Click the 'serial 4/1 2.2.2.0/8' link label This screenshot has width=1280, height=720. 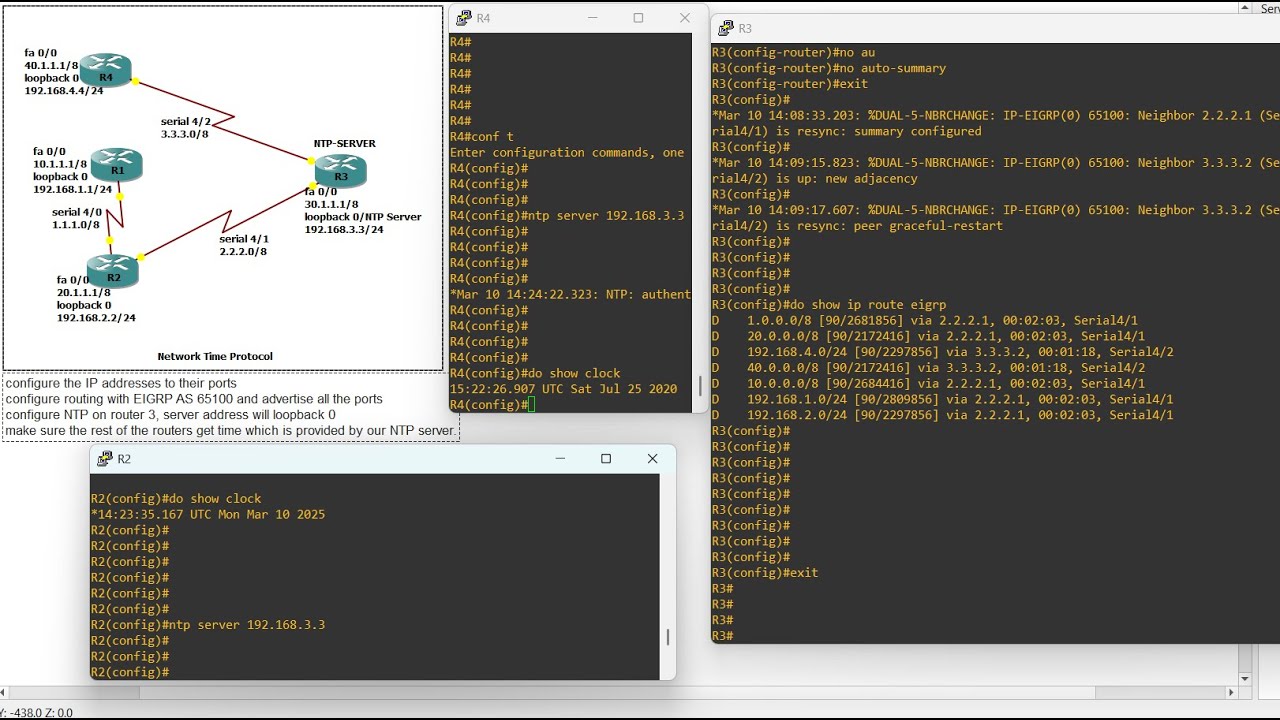pyautogui.click(x=244, y=245)
